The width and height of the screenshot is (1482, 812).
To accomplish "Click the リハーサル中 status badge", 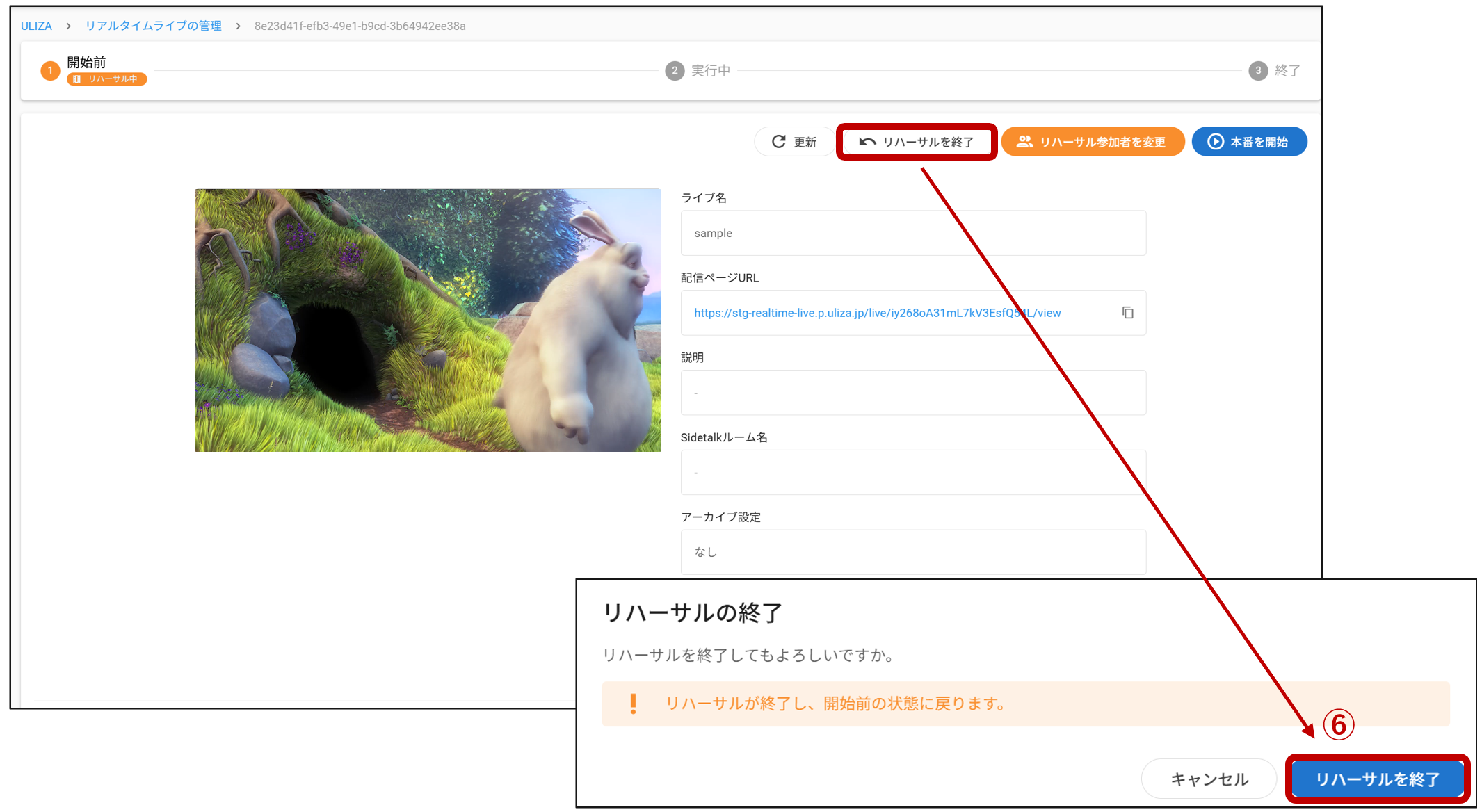I will (x=107, y=79).
